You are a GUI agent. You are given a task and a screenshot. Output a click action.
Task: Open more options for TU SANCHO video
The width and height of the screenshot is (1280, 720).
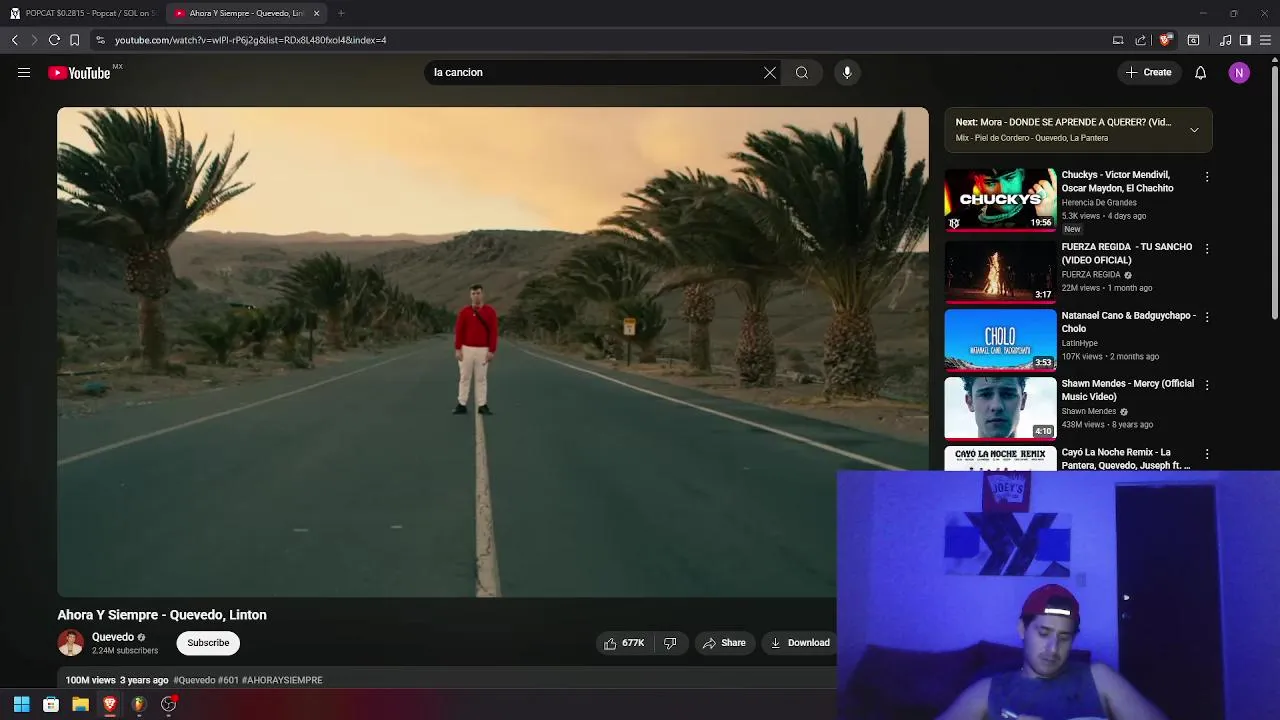click(x=1207, y=248)
